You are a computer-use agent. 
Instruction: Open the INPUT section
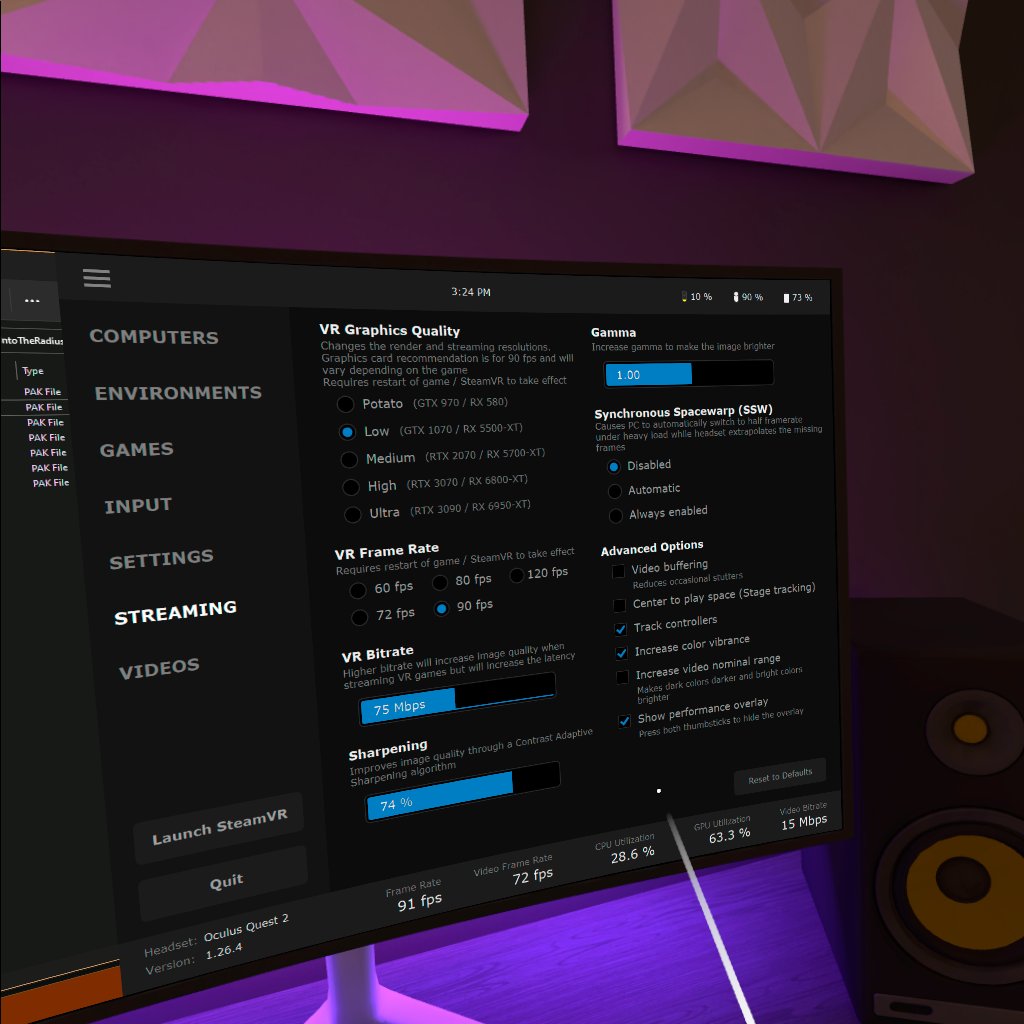138,505
